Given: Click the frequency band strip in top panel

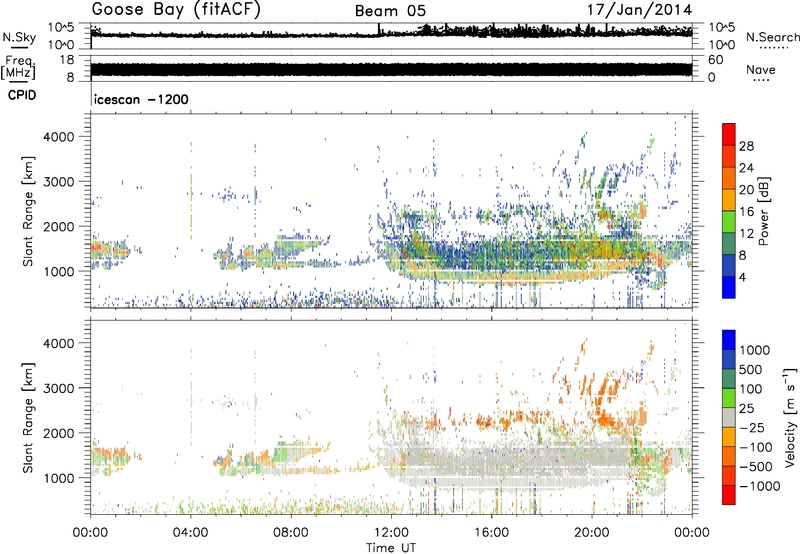Looking at the screenshot, I should click(391, 69).
